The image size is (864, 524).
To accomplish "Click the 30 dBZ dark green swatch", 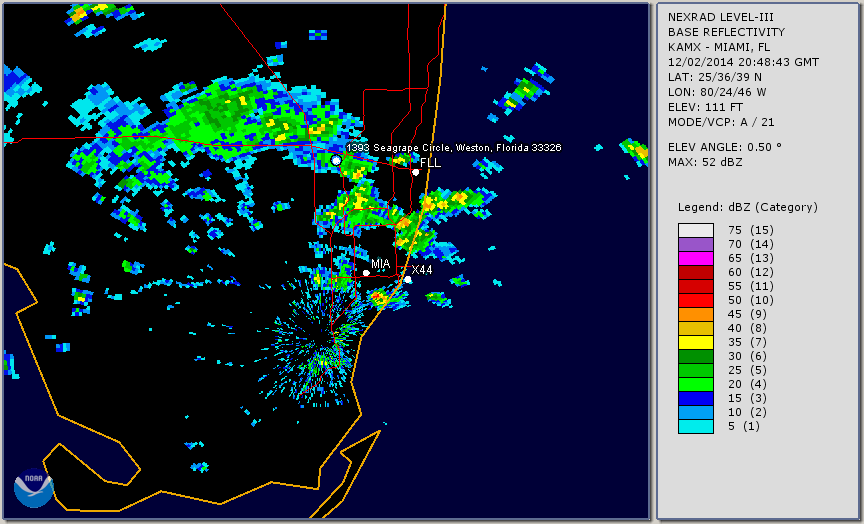I will pos(696,356).
